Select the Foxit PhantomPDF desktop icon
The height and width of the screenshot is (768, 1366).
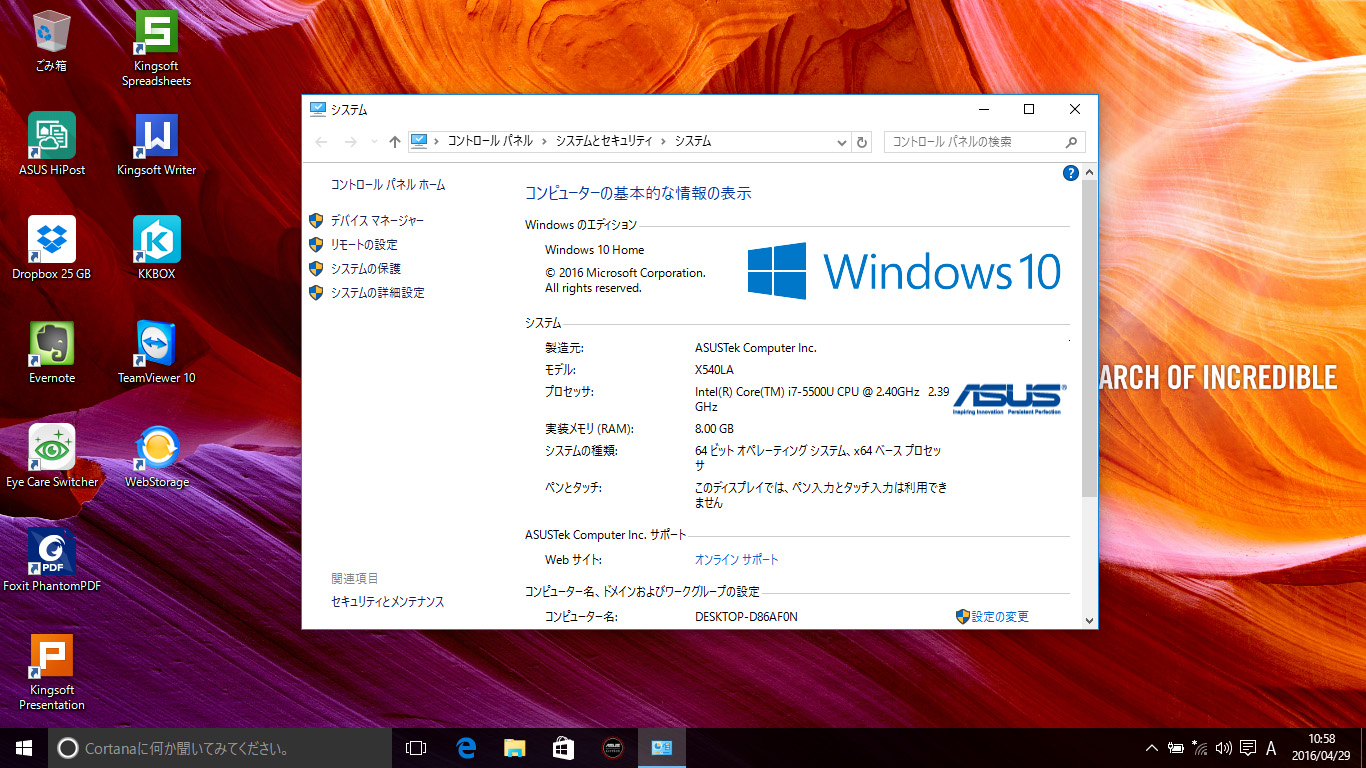click(51, 560)
